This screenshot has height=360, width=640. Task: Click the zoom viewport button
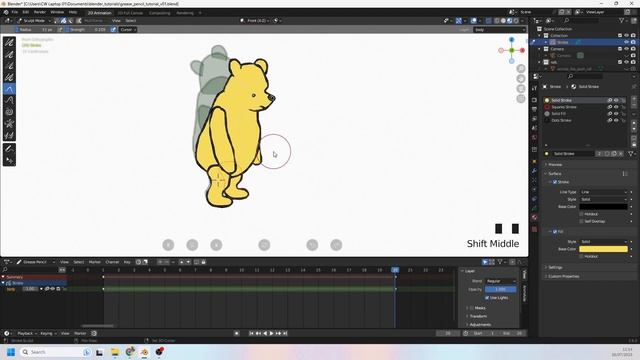(x=521, y=69)
